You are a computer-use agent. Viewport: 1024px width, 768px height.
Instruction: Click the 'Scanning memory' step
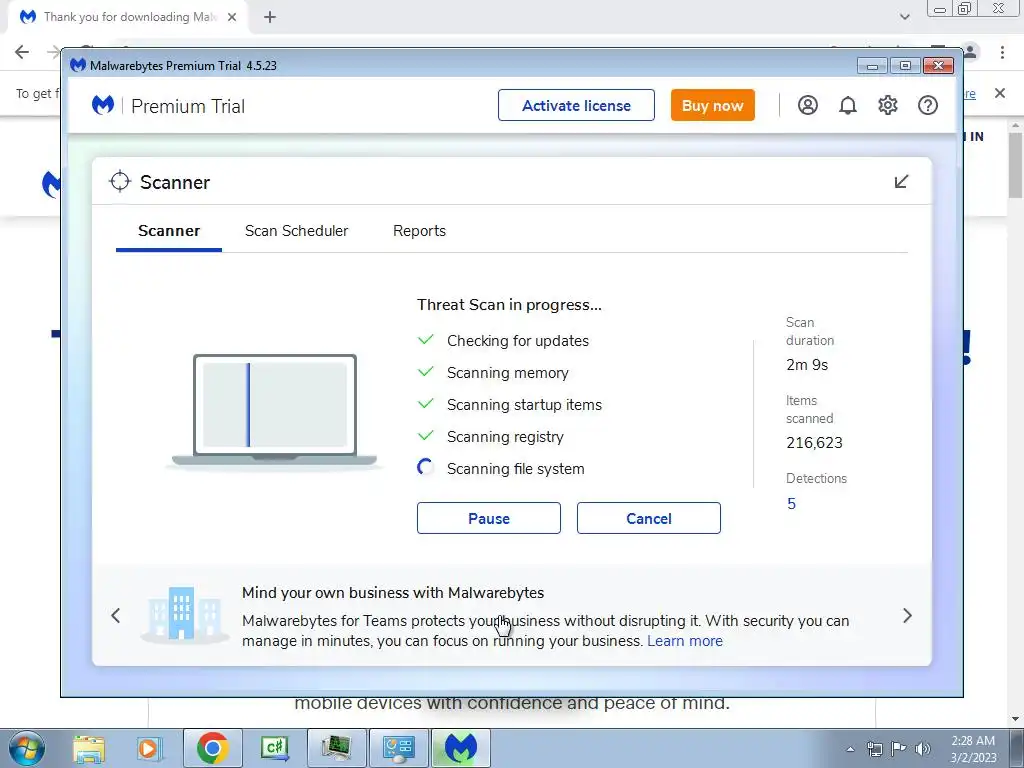(x=507, y=372)
